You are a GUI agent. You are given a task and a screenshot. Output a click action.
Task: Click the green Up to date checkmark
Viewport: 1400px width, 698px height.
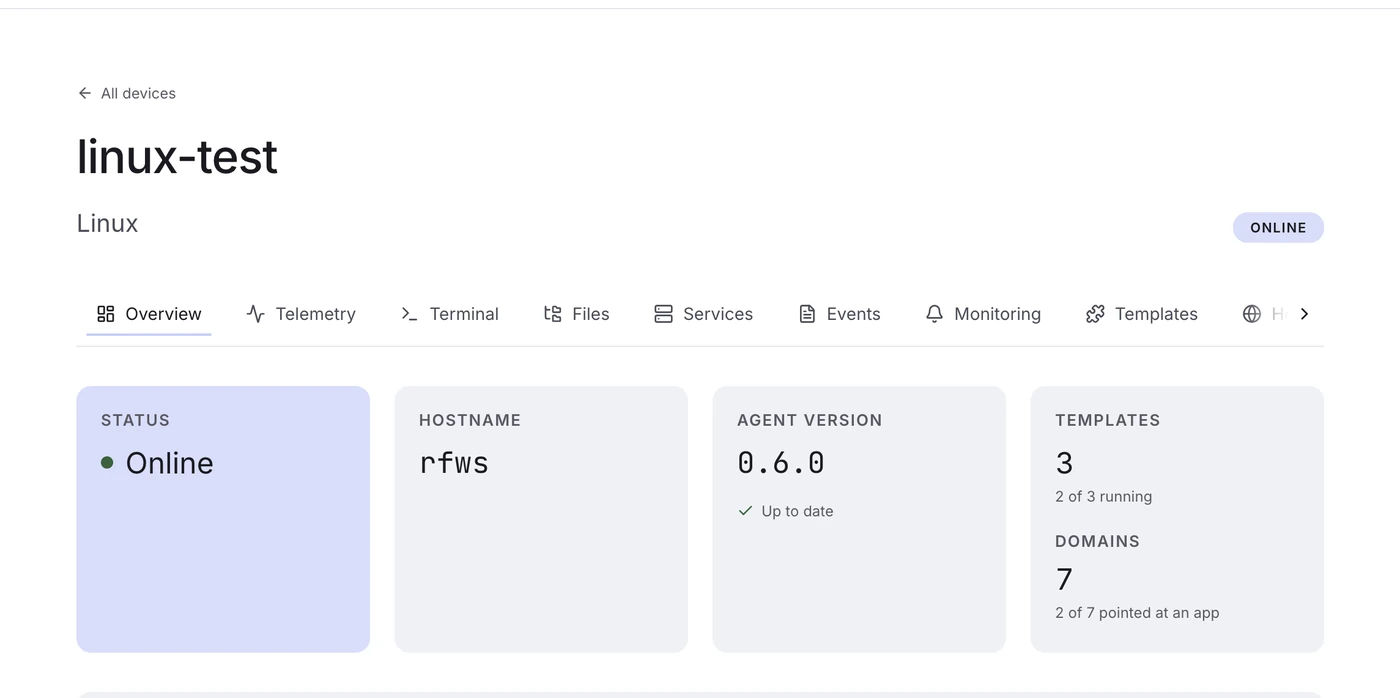click(745, 511)
